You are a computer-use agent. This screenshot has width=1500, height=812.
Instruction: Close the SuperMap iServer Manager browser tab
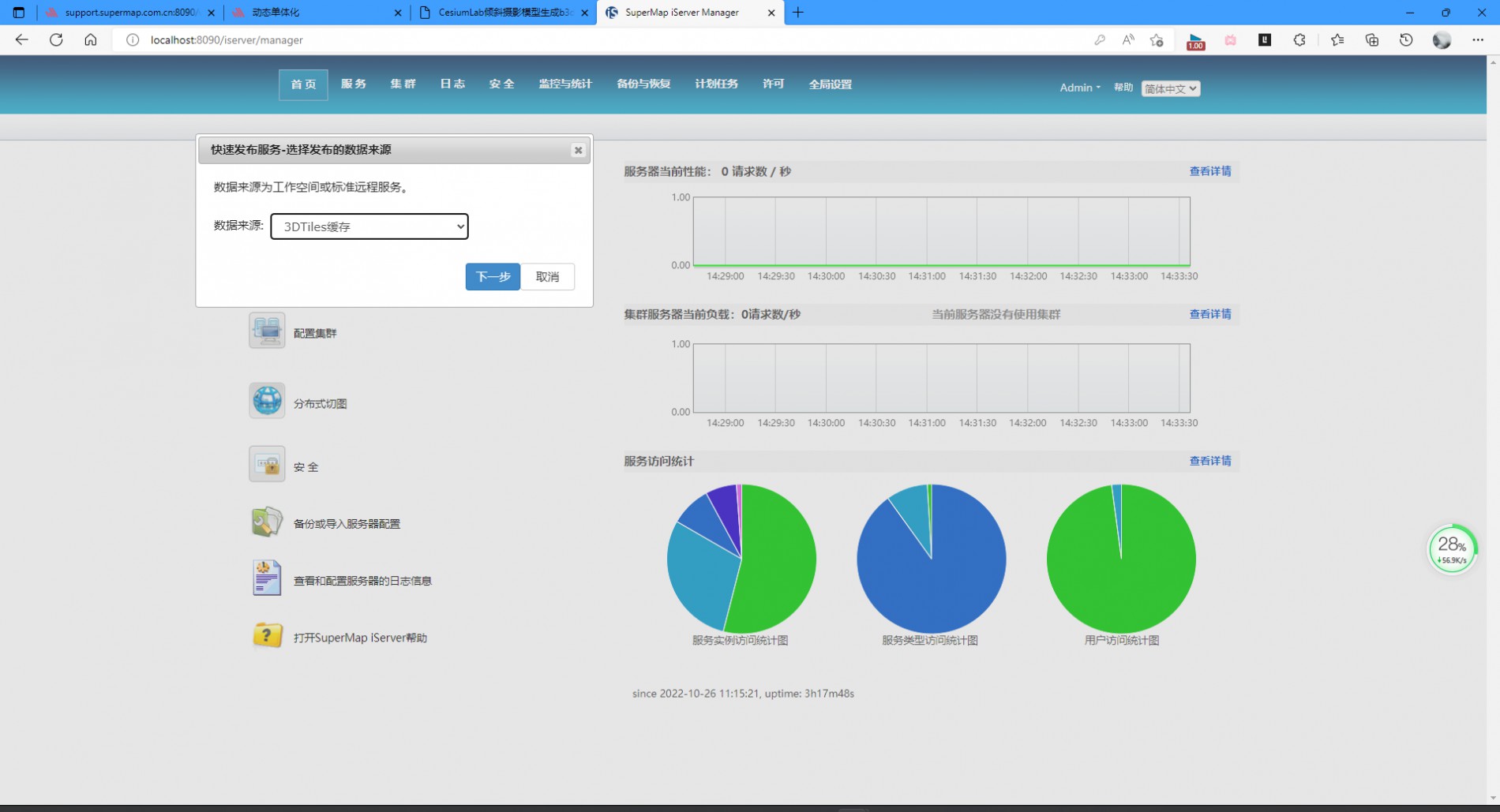(771, 13)
